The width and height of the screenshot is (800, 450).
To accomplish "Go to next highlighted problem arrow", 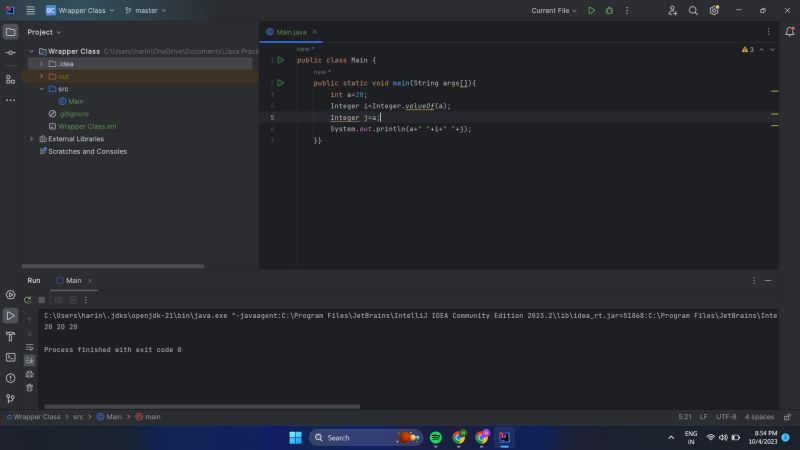I will 772,49.
